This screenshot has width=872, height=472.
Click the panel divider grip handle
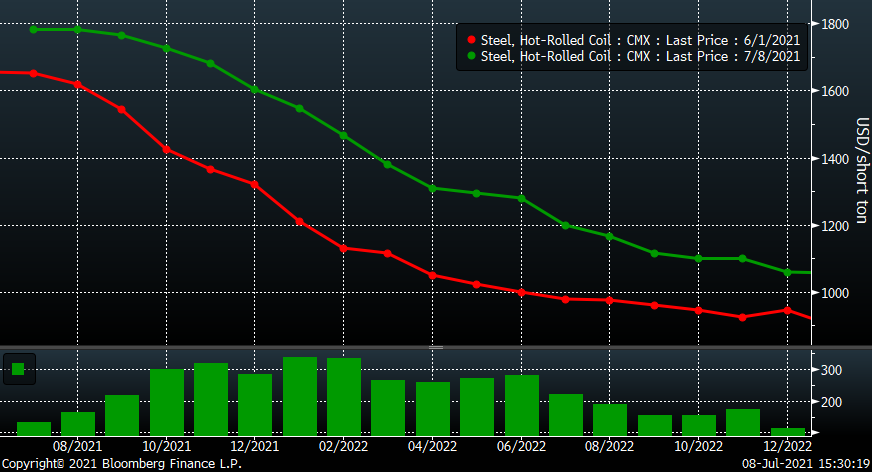pyautogui.click(x=436, y=347)
